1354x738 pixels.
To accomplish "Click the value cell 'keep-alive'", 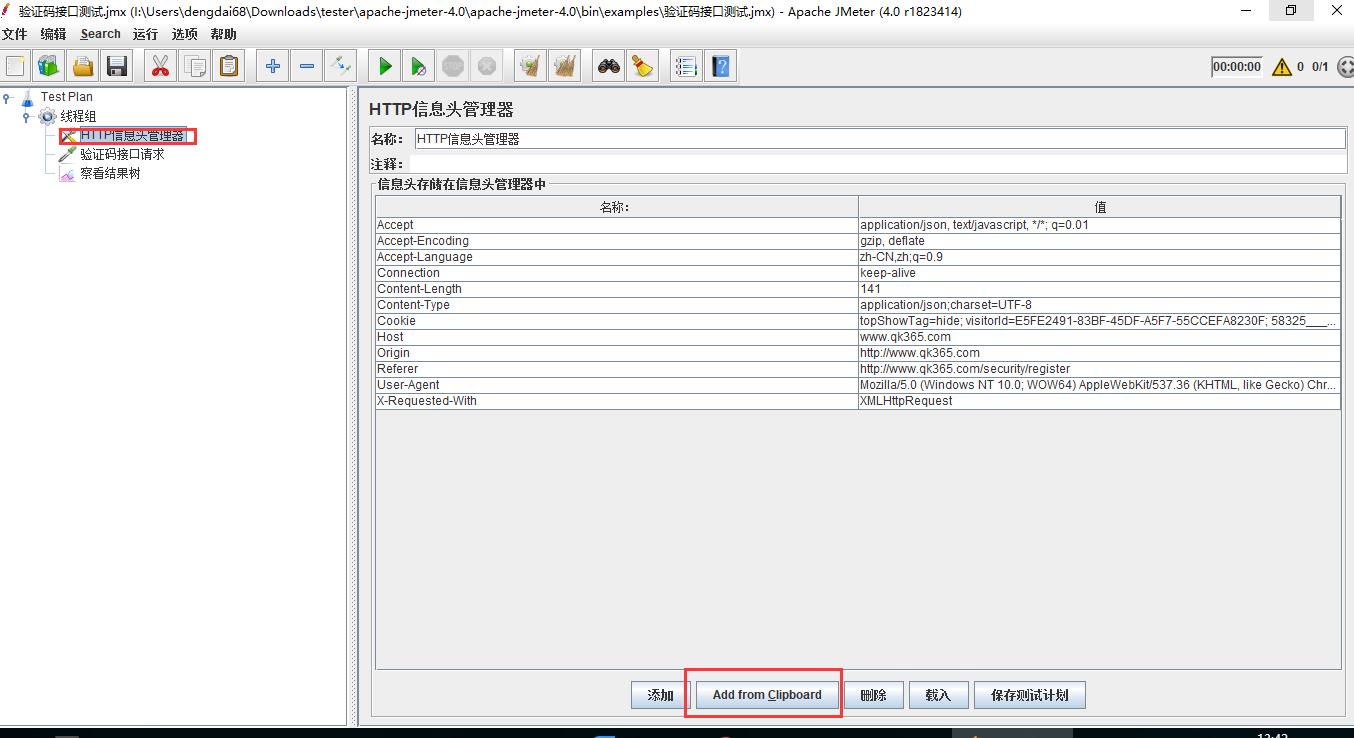I will pos(1100,273).
